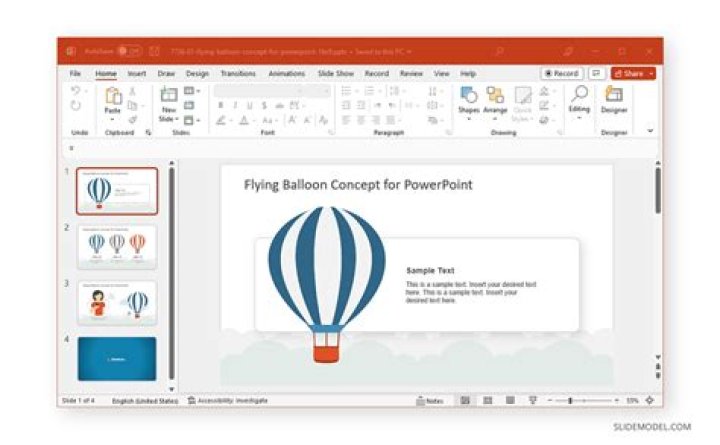This screenshot has width=720, height=445.
Task: Open the File tab
Action: click(75, 73)
